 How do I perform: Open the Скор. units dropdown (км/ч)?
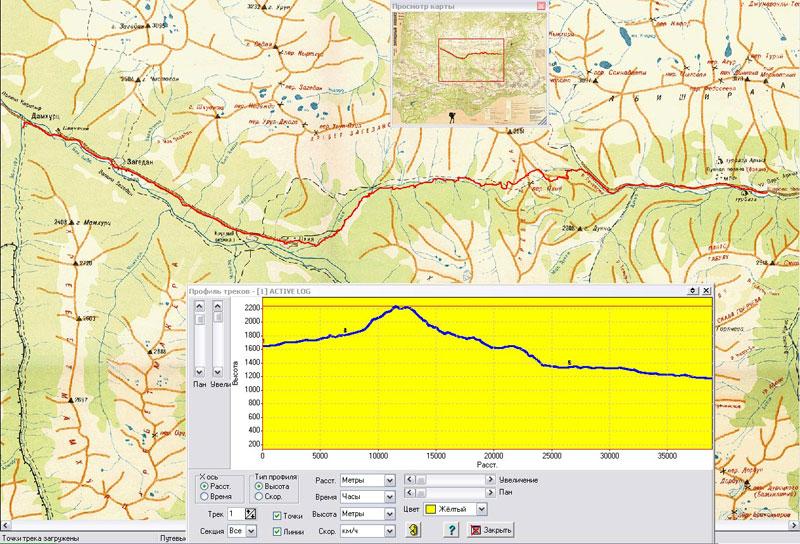coord(390,531)
